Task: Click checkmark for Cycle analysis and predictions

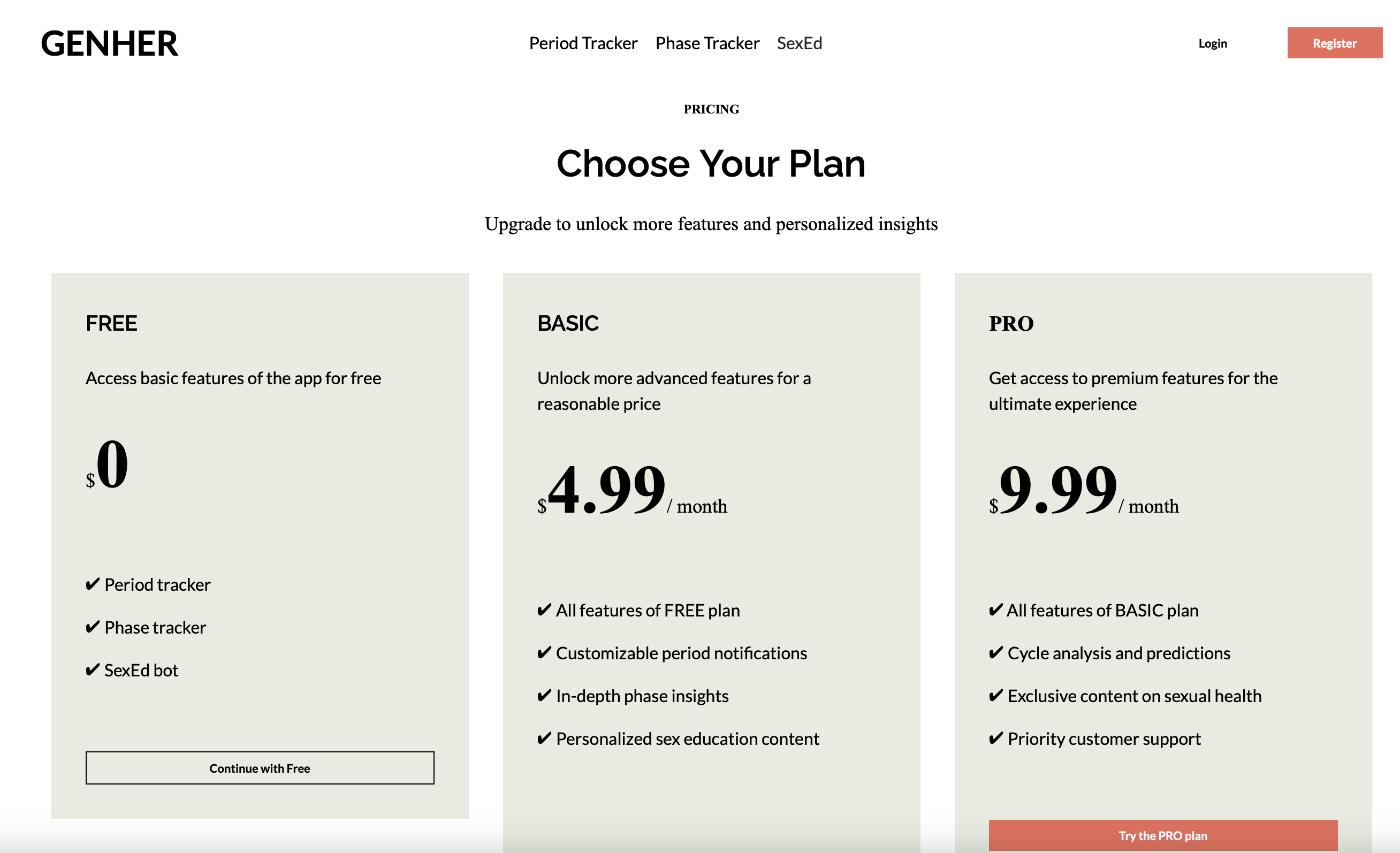Action: coord(996,652)
